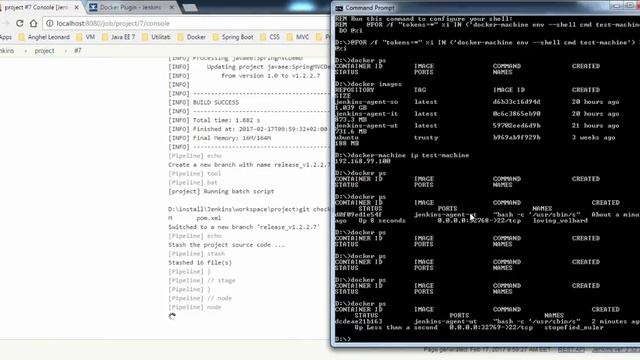Click the '[Pipeline] // stage' log line
640x360 pixels.
pyautogui.click(x=202, y=281)
